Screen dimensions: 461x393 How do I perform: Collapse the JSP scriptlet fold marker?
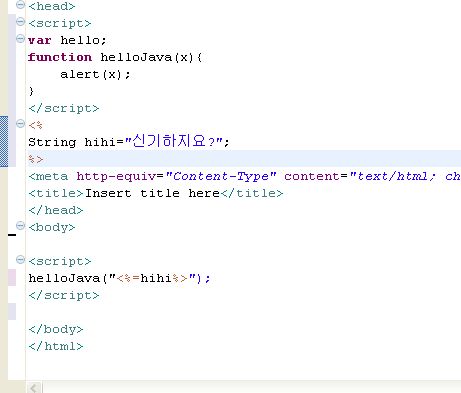click(20, 124)
